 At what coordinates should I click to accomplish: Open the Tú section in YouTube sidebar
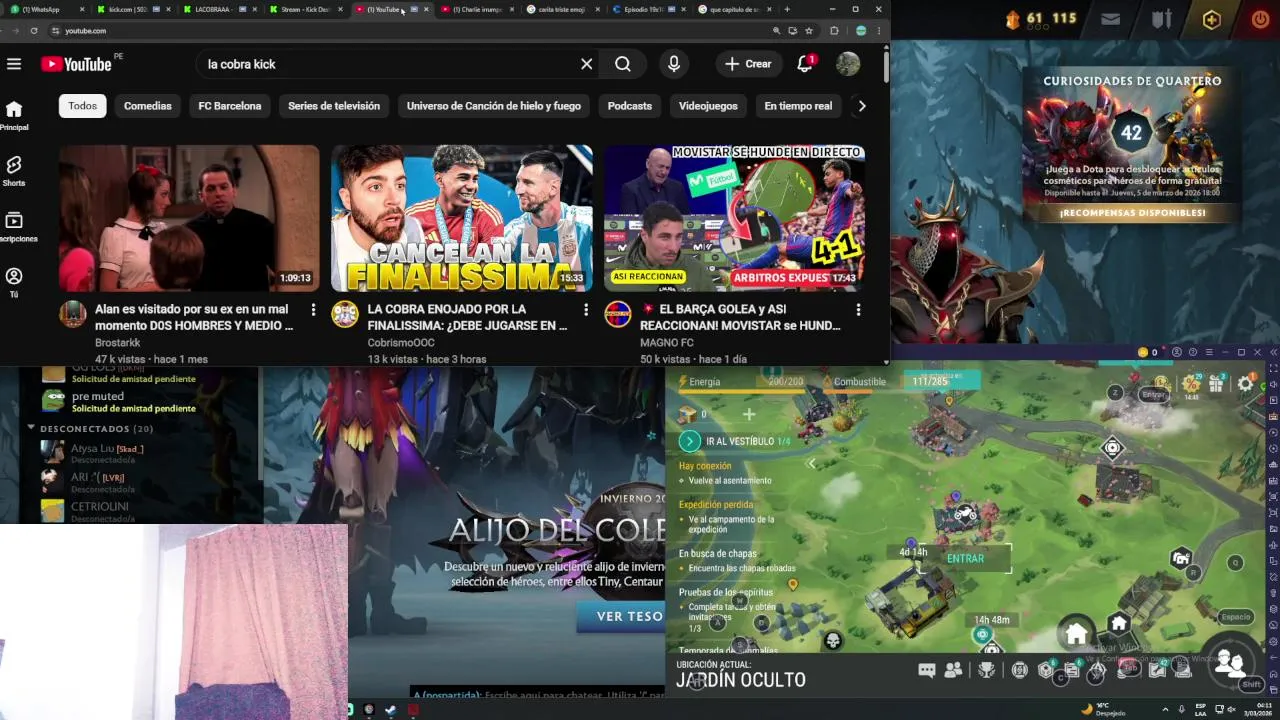pos(14,282)
